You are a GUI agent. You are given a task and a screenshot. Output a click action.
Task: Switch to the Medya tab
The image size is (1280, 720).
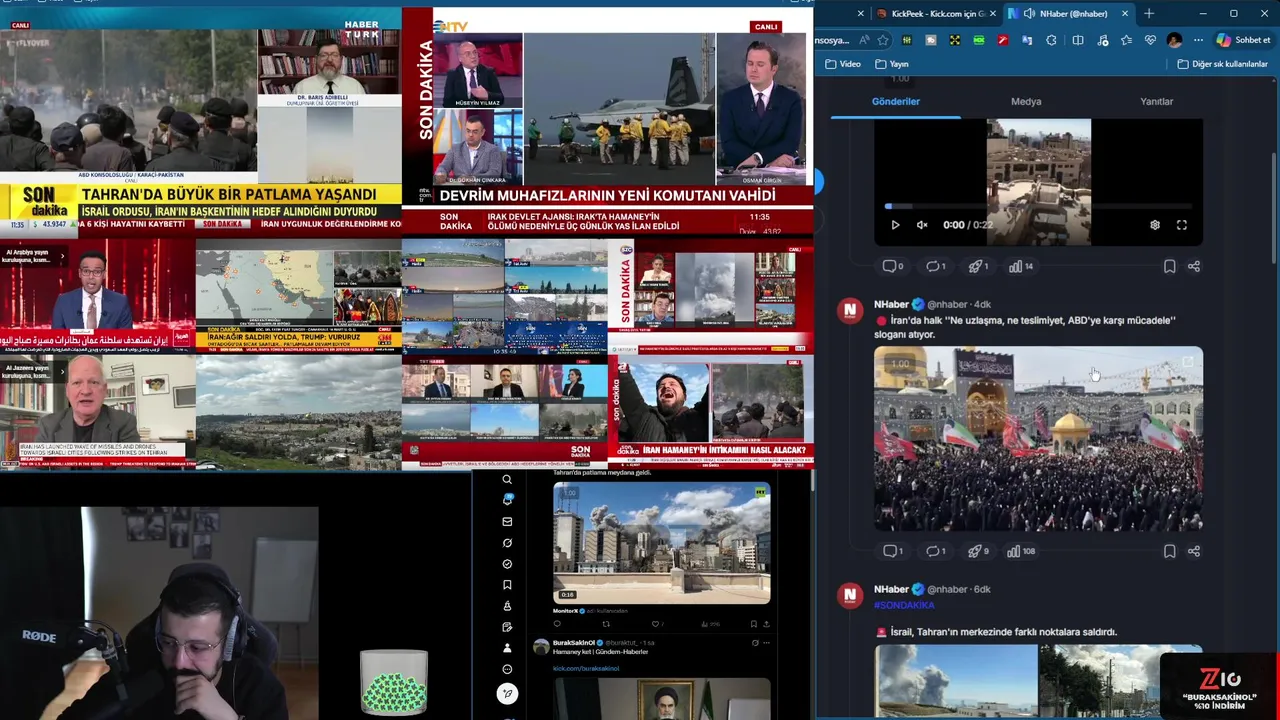point(1026,101)
